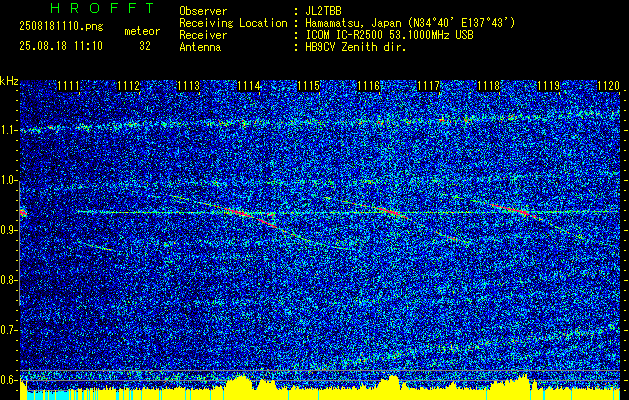Screen dimensions: 629x400
Task: Click the 1.1 kHz axis label
Action: [x=8, y=130]
